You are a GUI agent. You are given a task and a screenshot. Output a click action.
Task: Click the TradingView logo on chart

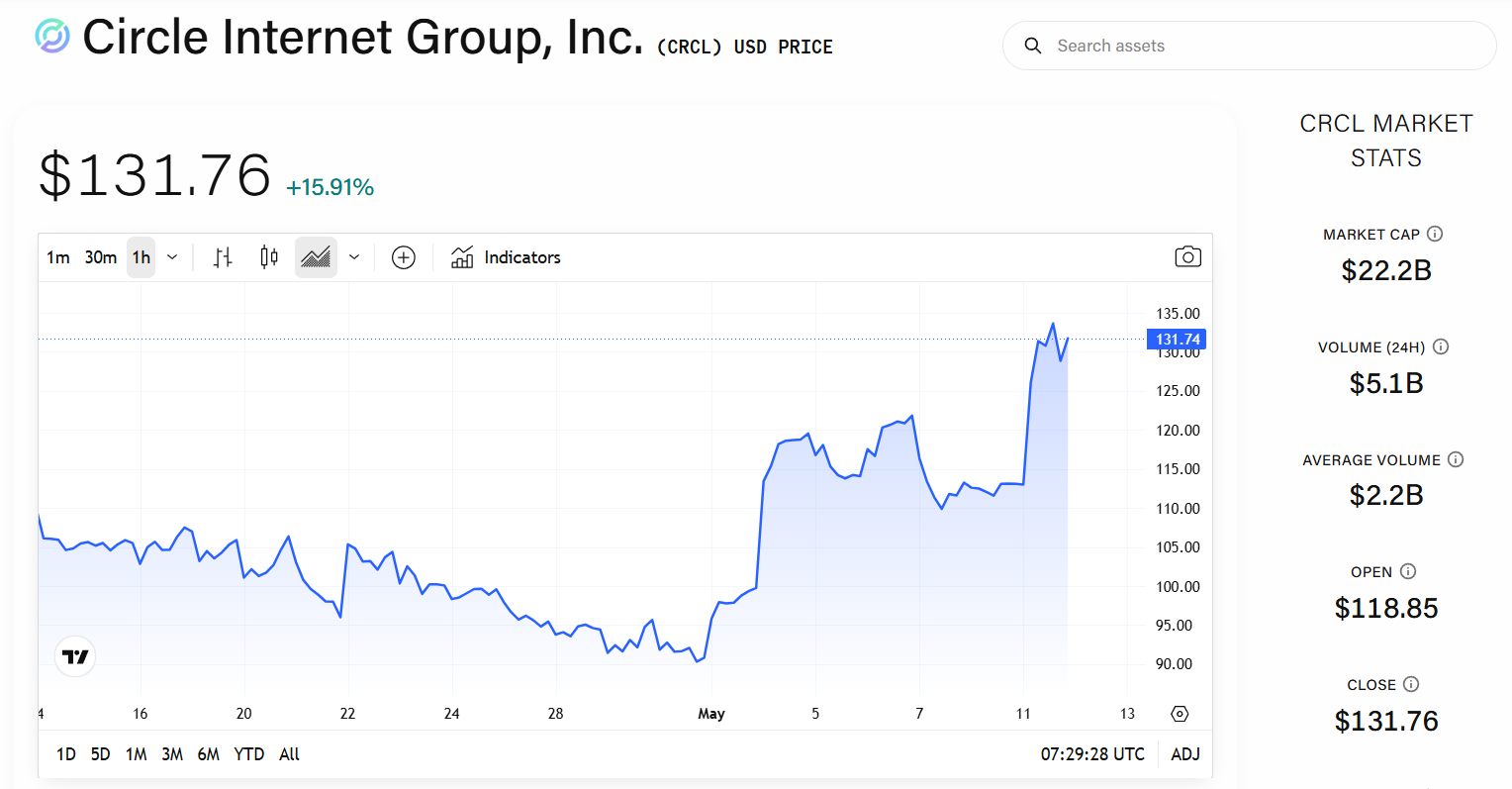[75, 656]
